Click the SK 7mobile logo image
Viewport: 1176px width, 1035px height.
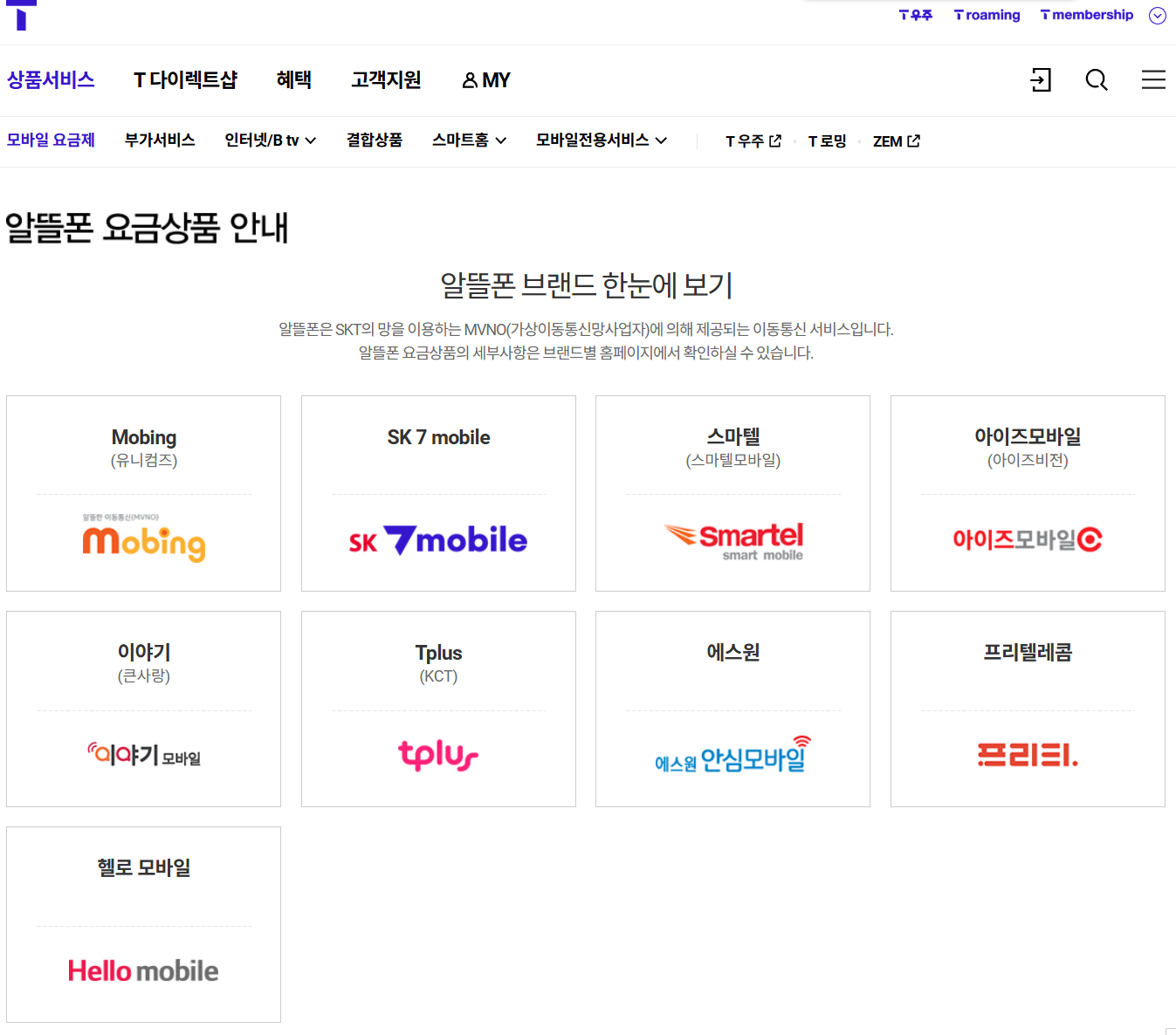point(438,540)
